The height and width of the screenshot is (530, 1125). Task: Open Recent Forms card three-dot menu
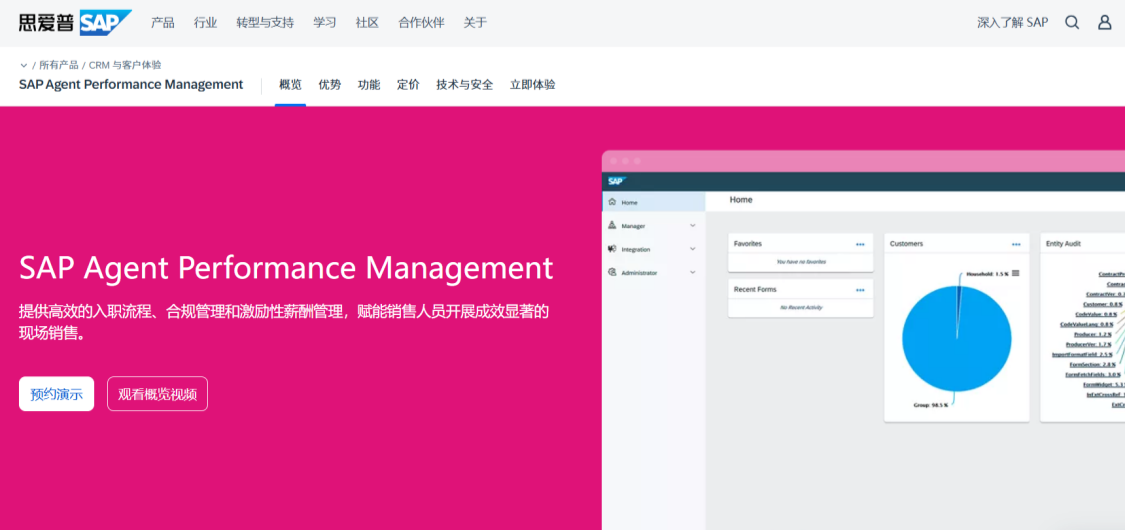pos(860,290)
